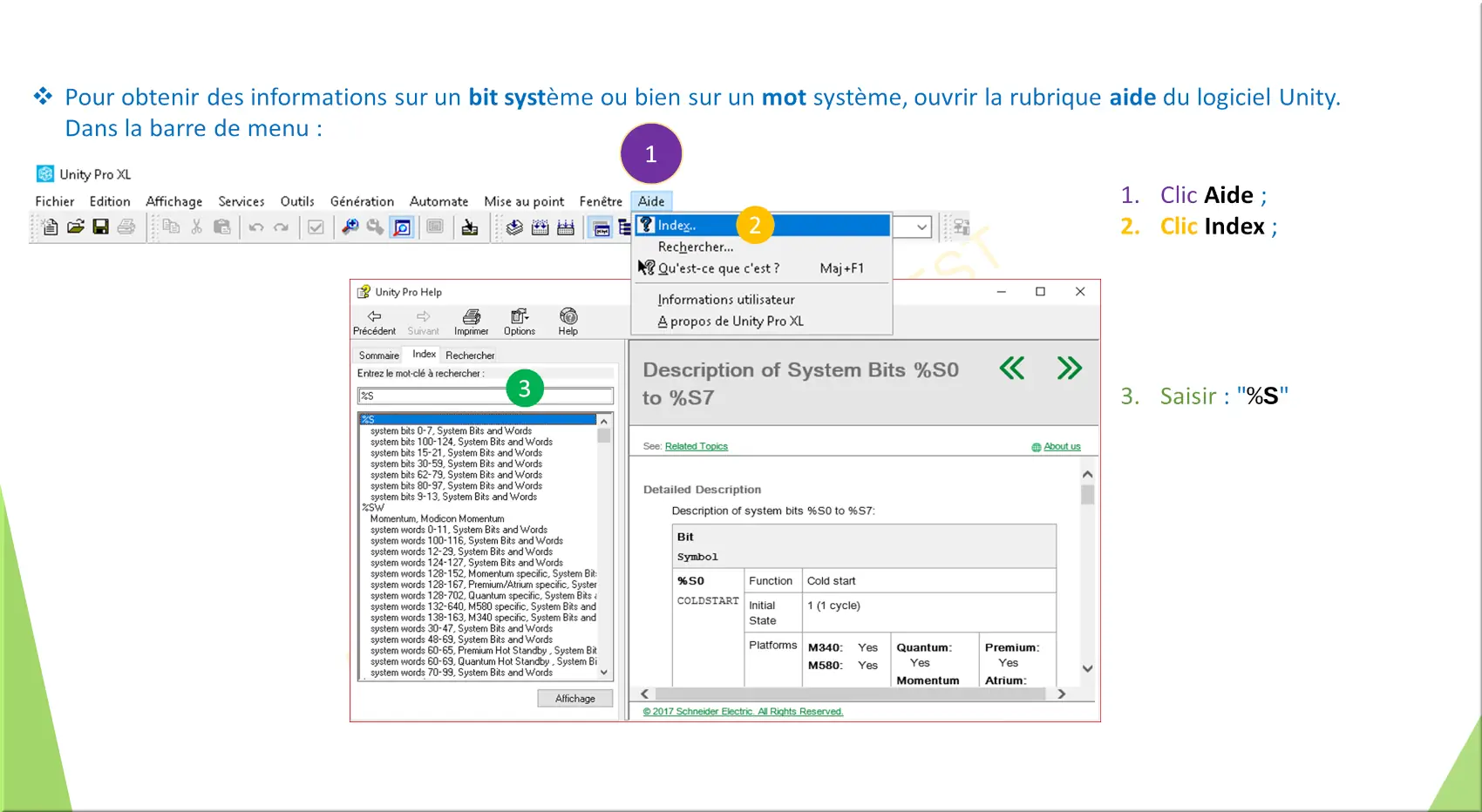Open the Génération menu

click(x=362, y=201)
